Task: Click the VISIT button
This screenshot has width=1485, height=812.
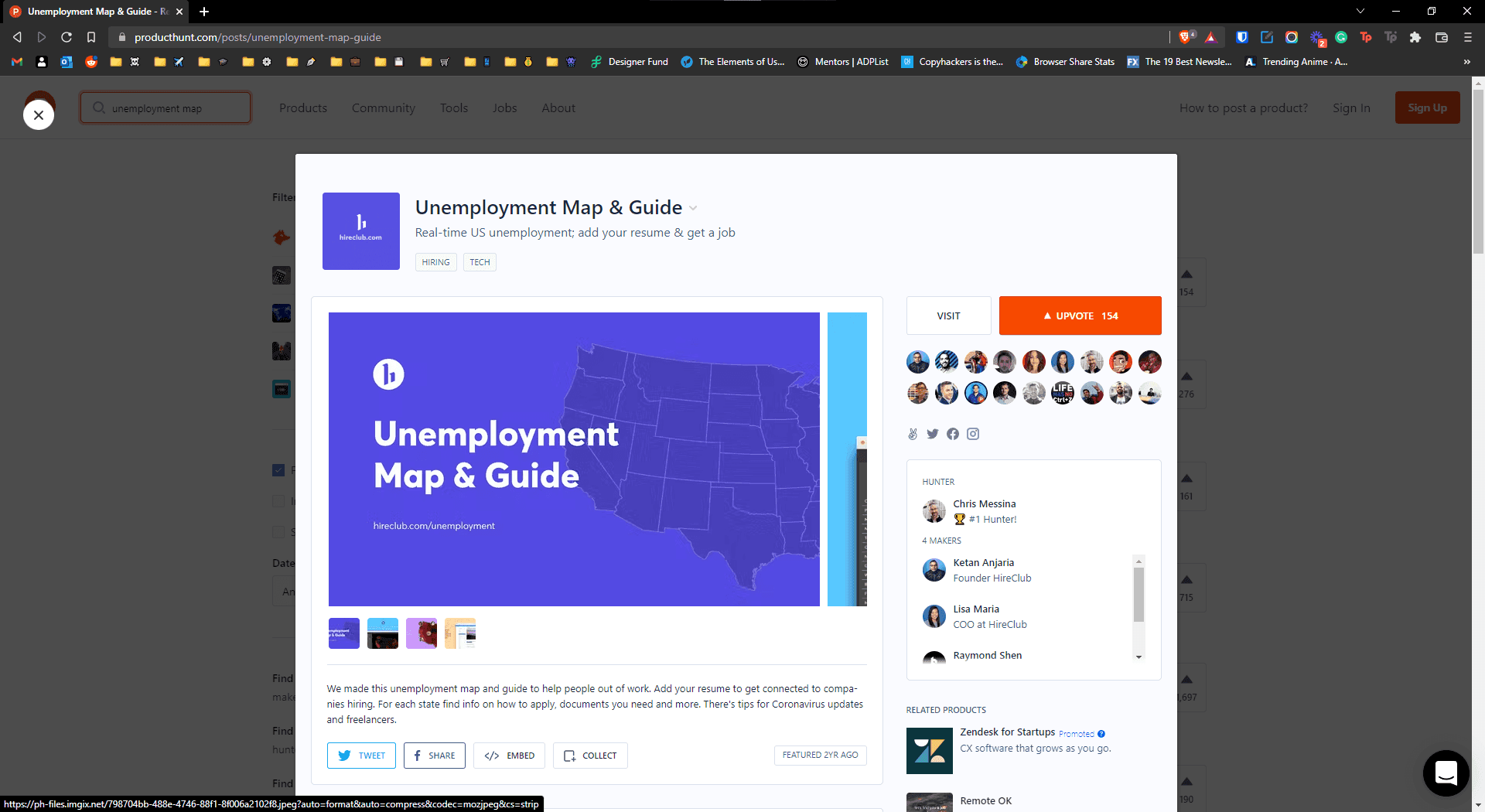Action: pyautogui.click(x=948, y=316)
